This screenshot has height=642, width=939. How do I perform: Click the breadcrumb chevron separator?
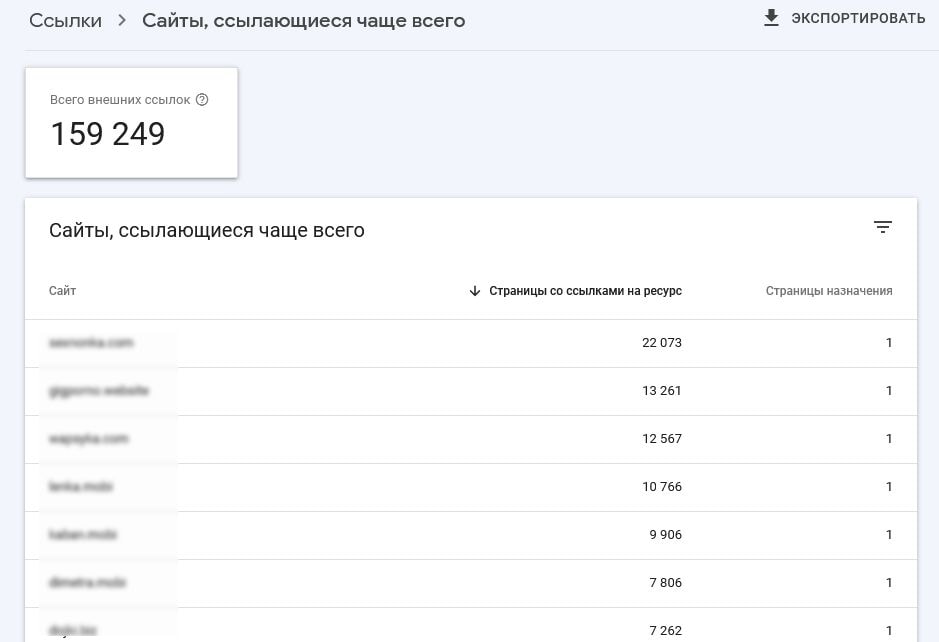point(122,20)
